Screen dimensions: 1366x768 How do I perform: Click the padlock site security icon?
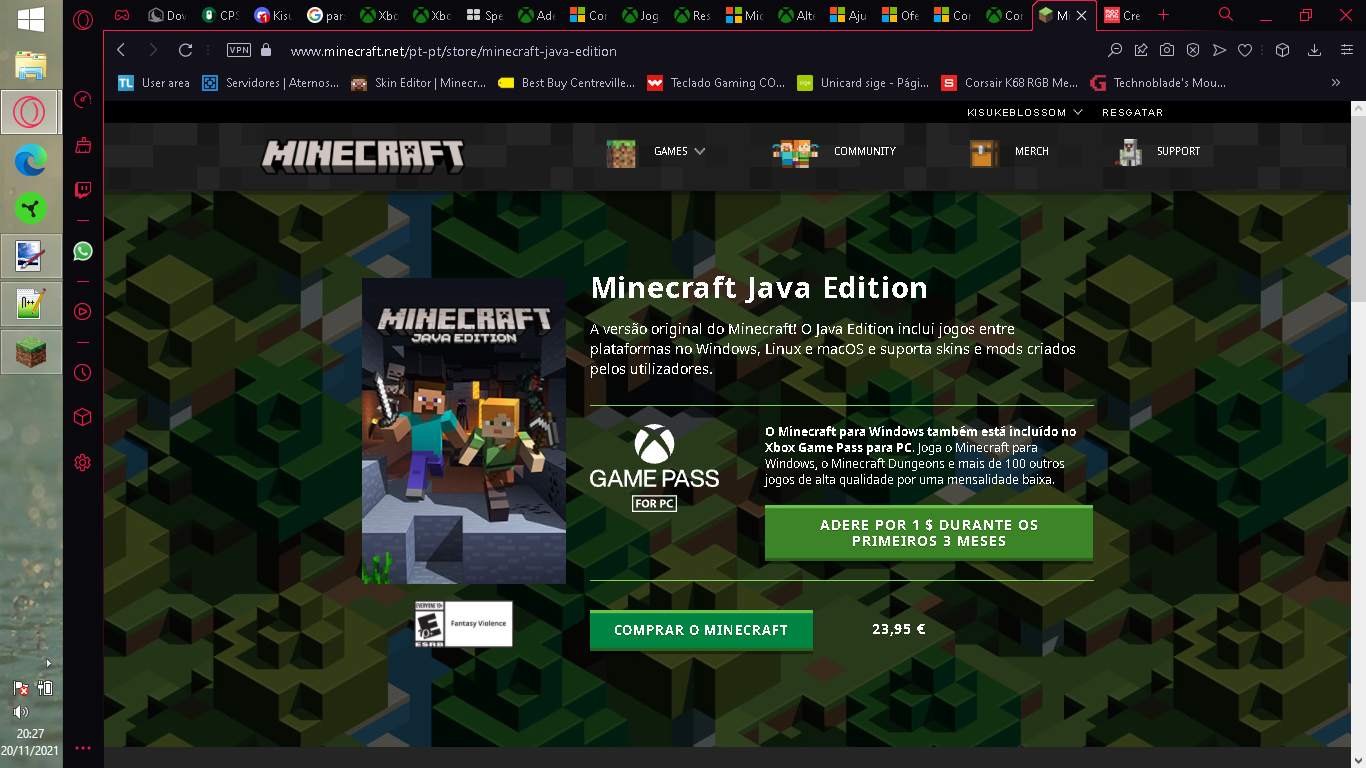tap(265, 50)
